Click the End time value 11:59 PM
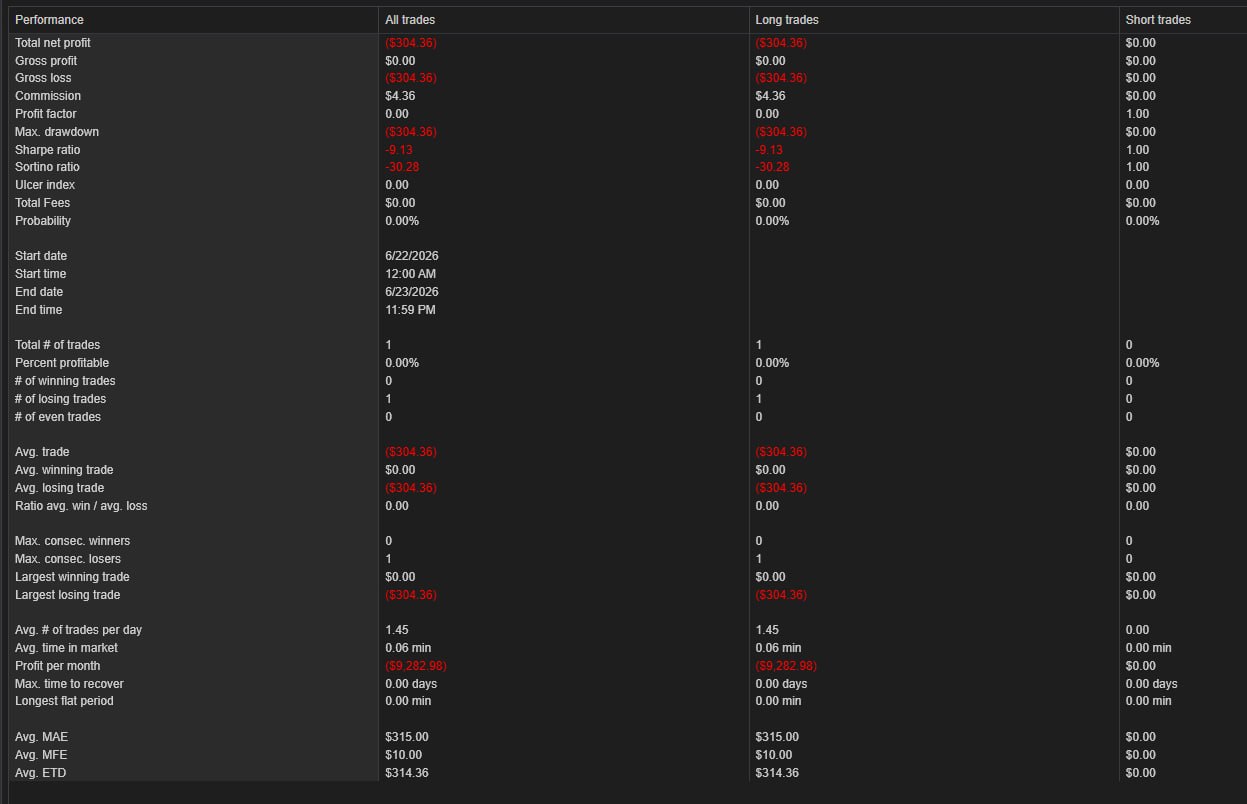Viewport: 1247px width, 804px height. click(x=410, y=310)
